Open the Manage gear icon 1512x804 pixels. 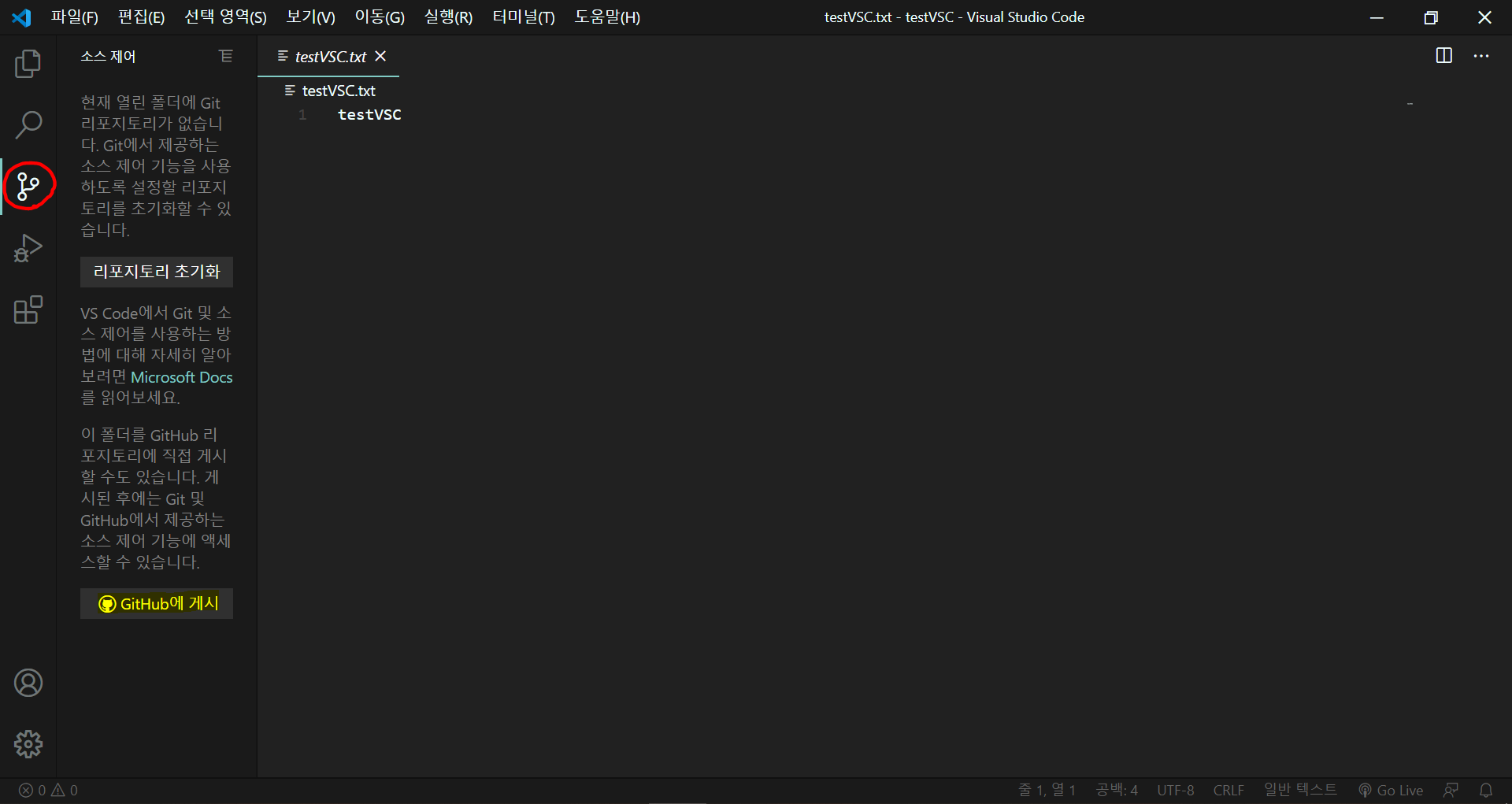coord(28,744)
